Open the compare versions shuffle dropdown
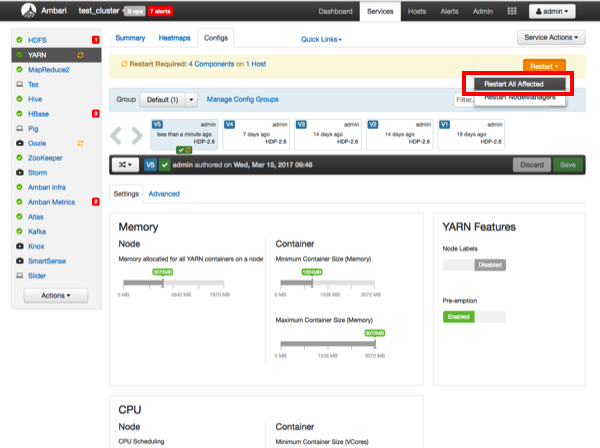 pos(125,165)
